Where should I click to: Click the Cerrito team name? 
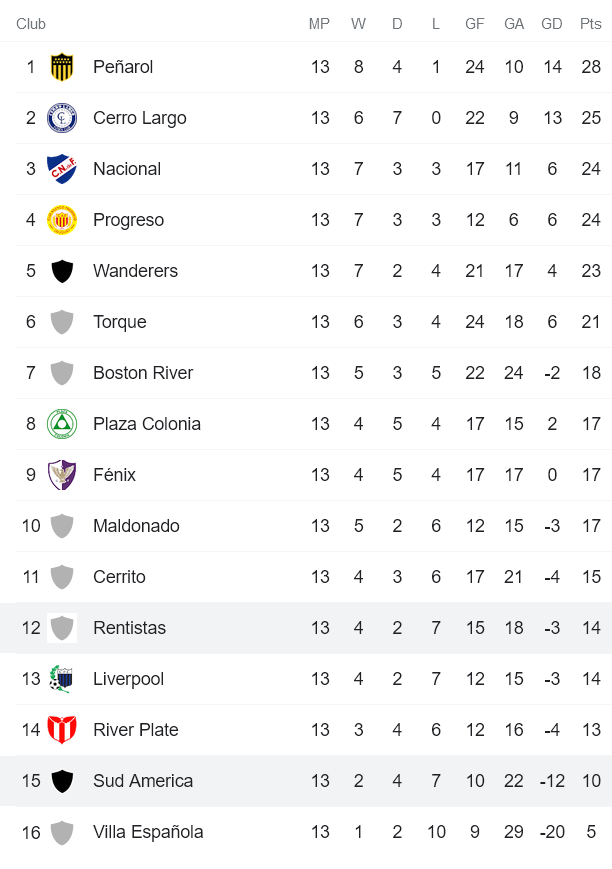(119, 577)
